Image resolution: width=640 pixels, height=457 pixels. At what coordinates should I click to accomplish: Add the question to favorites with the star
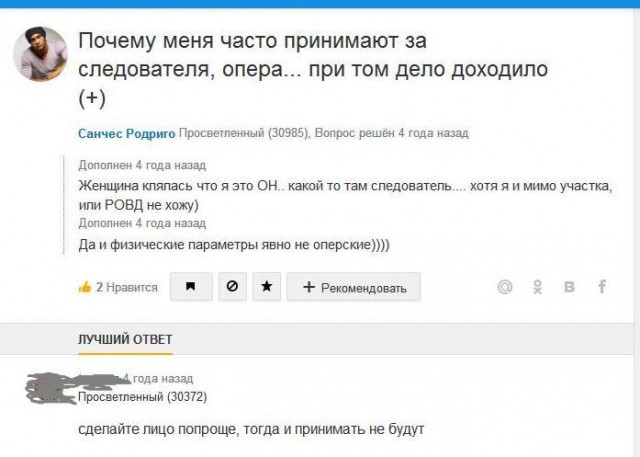click(265, 287)
